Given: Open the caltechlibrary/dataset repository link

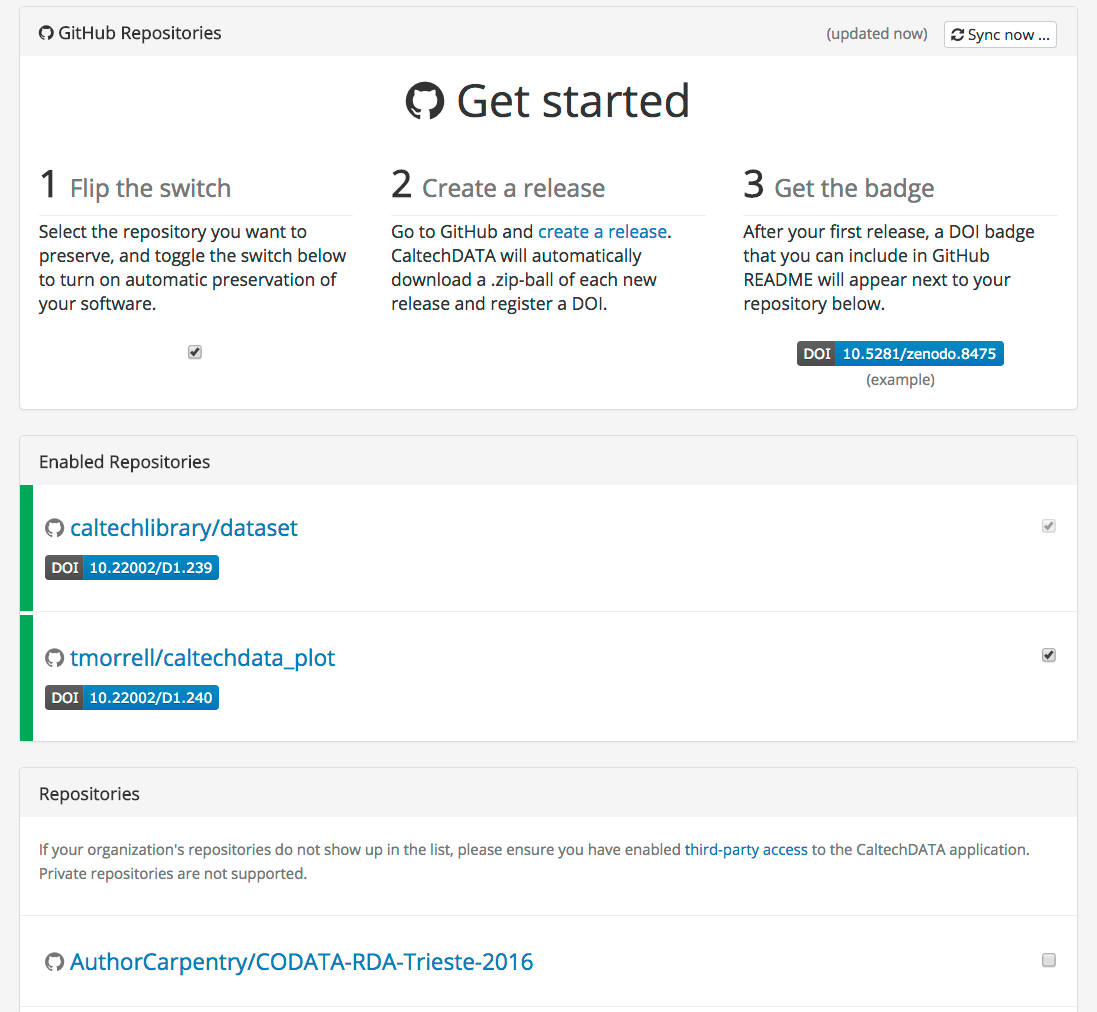Looking at the screenshot, I should coord(183,528).
